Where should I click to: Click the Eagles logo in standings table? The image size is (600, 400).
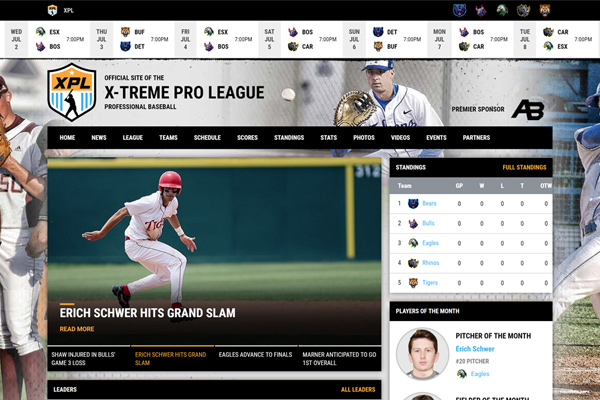tap(412, 242)
